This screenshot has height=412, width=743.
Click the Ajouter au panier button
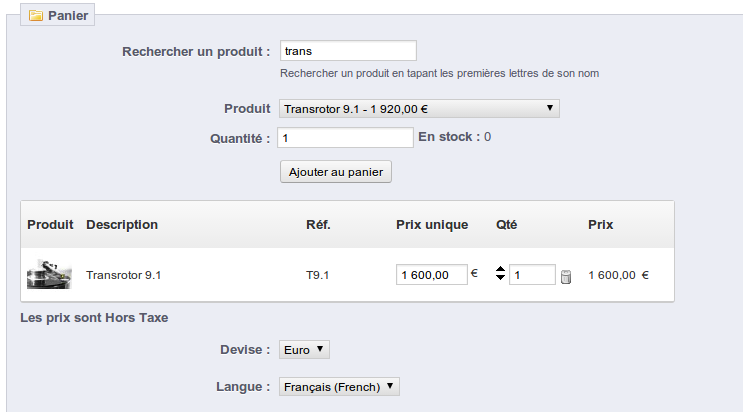[x=336, y=172]
